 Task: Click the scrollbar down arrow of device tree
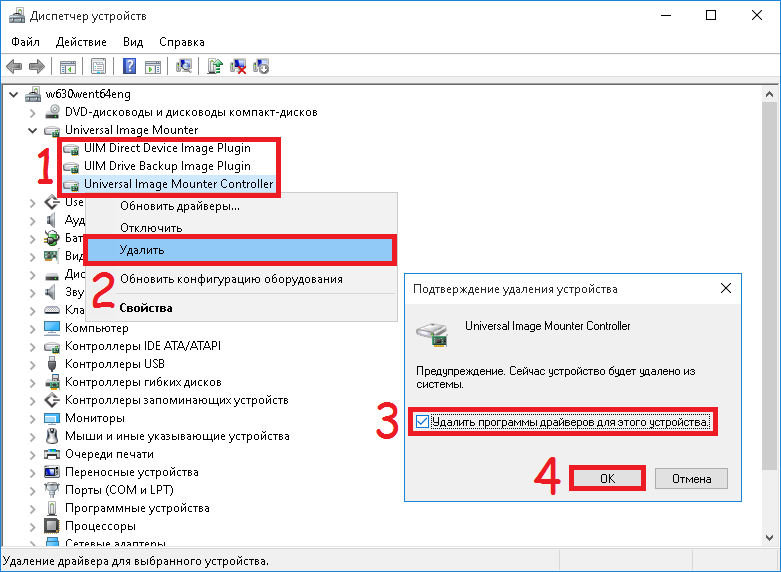tap(769, 538)
